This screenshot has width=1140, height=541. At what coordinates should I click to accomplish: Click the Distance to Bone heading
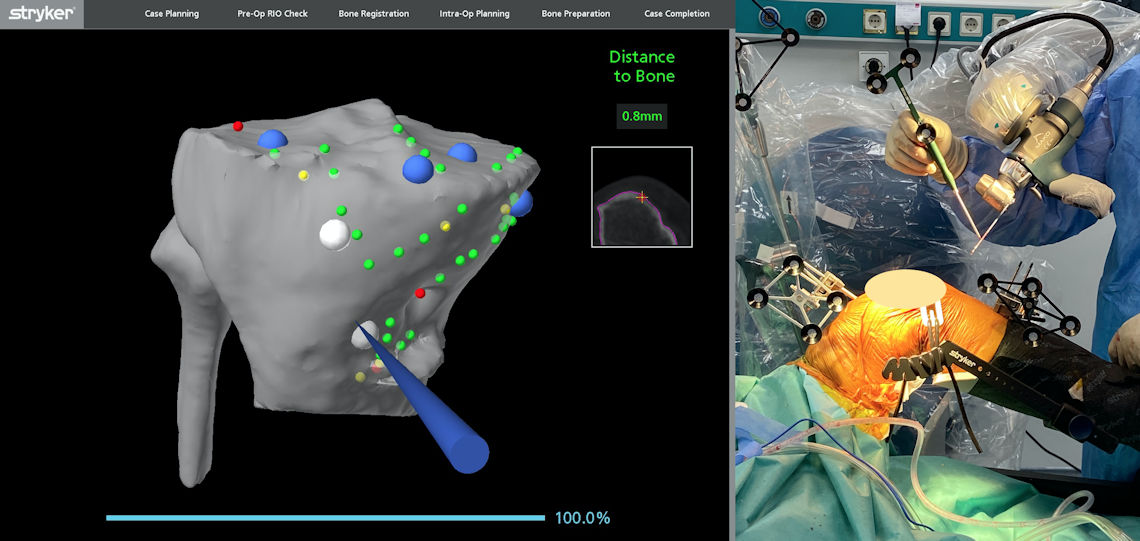[642, 67]
